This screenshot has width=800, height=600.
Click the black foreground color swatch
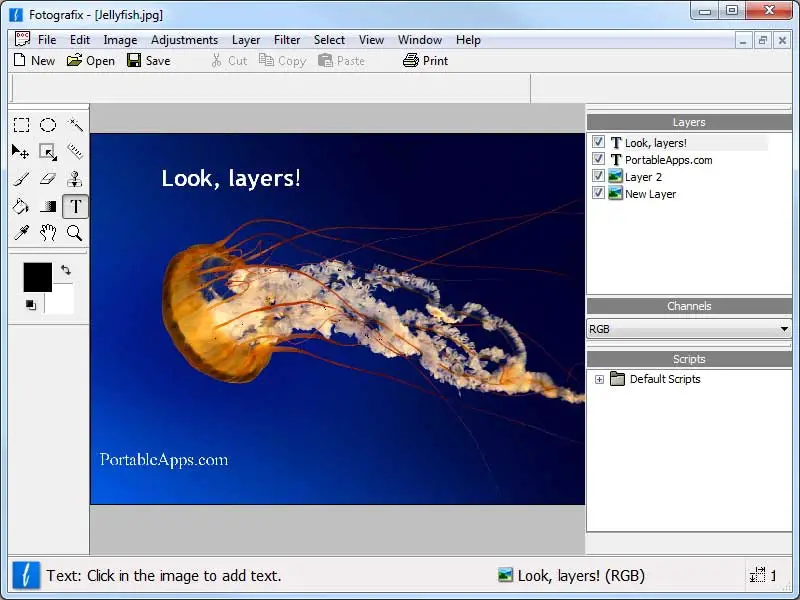(37, 277)
